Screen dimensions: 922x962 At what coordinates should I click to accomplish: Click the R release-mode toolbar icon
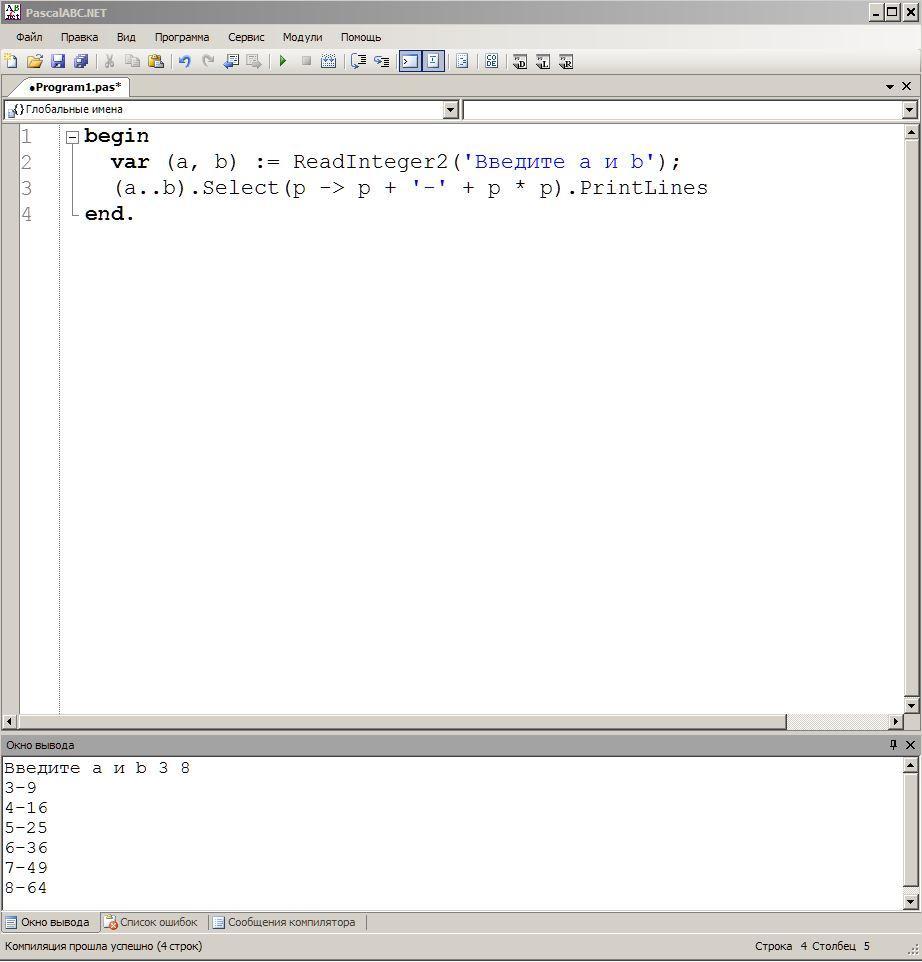(x=566, y=61)
